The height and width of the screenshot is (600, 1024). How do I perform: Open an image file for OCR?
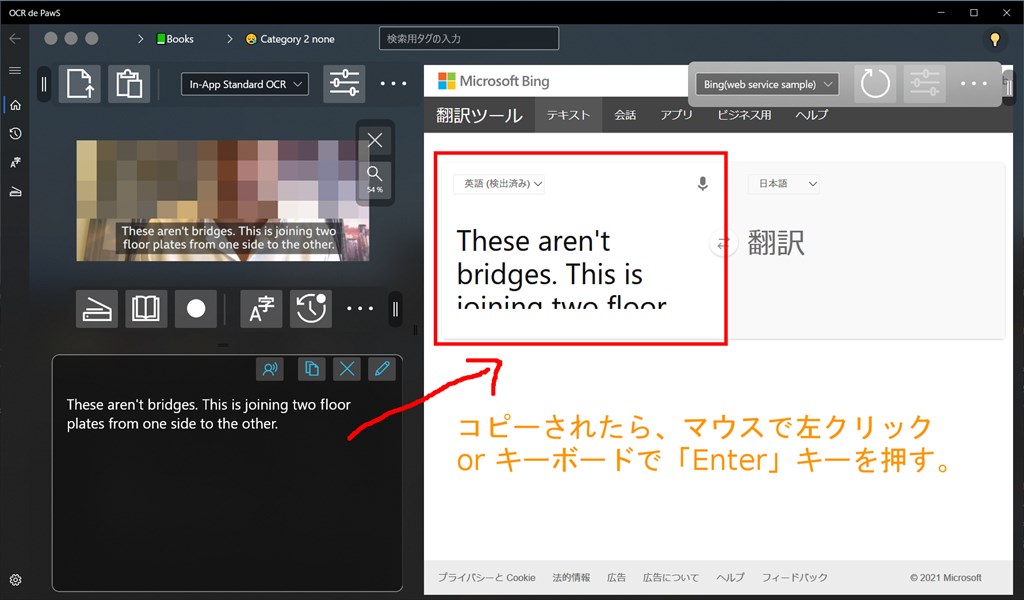pyautogui.click(x=83, y=85)
